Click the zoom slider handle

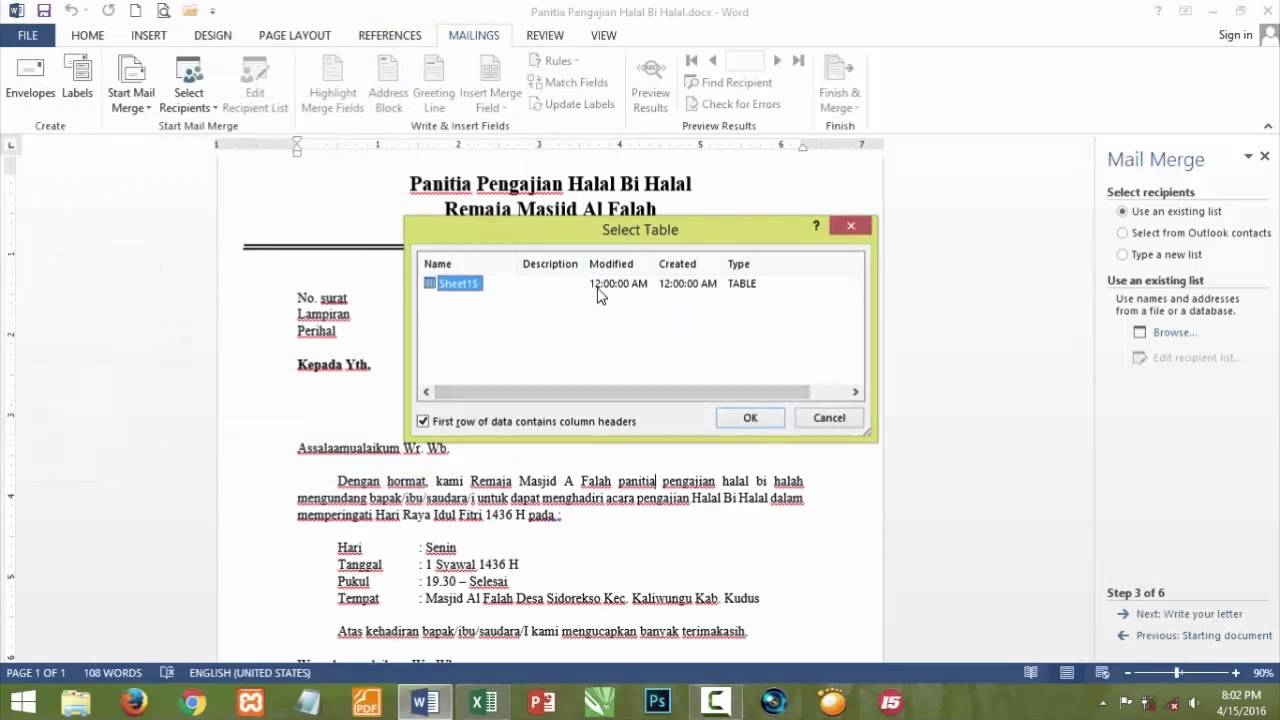pos(1177,673)
